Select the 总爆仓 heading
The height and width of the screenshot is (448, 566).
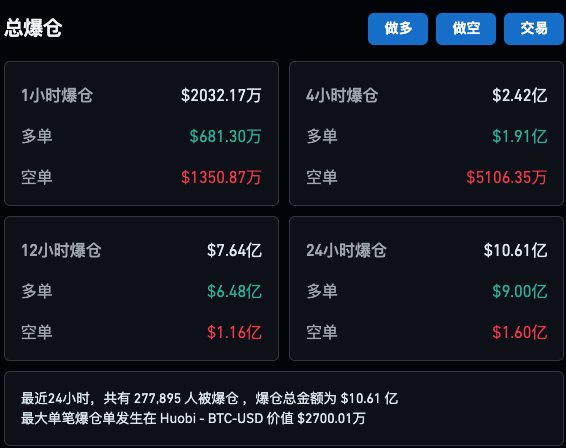pyautogui.click(x=33, y=28)
